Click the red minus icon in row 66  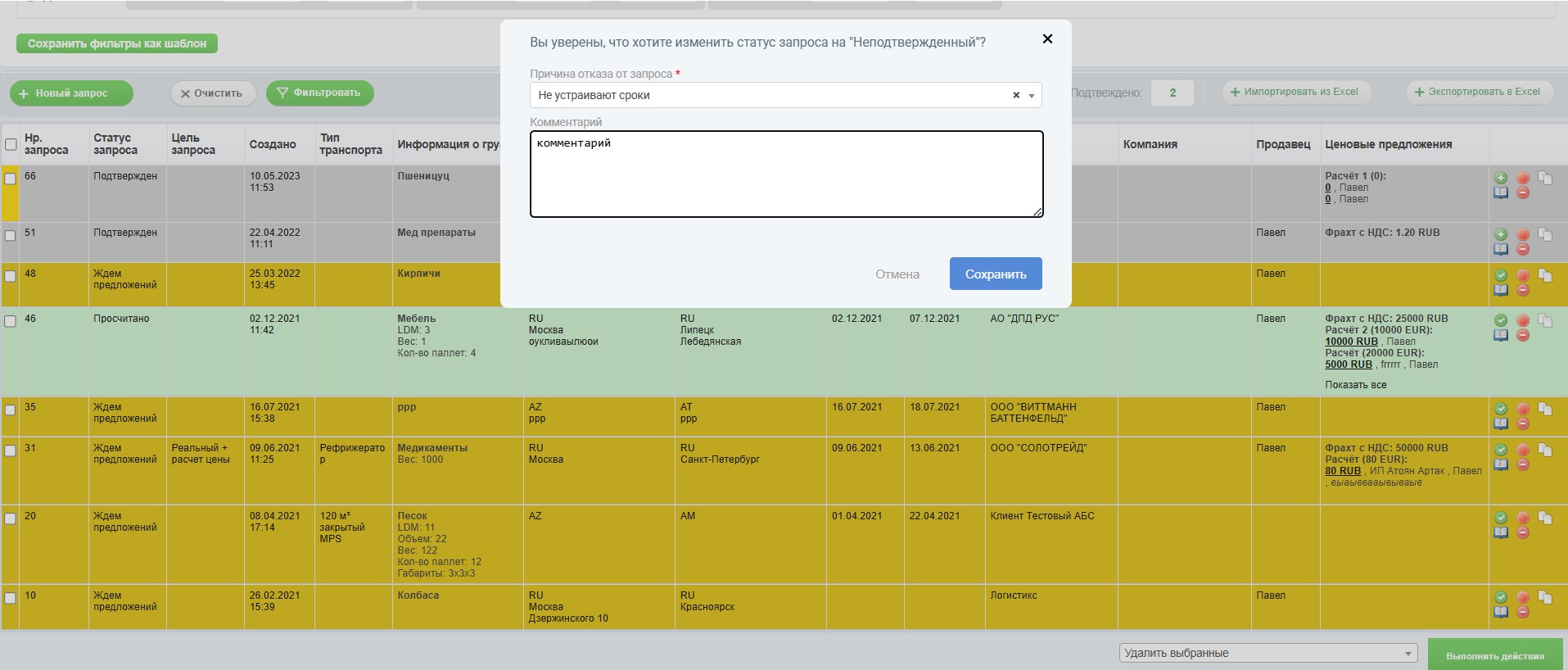(x=1523, y=192)
